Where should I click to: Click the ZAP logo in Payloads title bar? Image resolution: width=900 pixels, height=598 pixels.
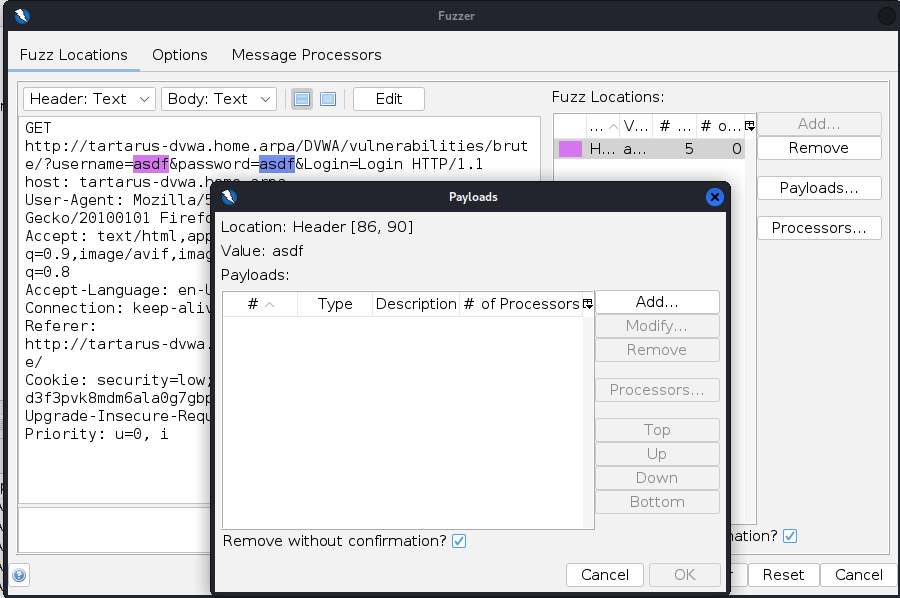[x=229, y=197]
